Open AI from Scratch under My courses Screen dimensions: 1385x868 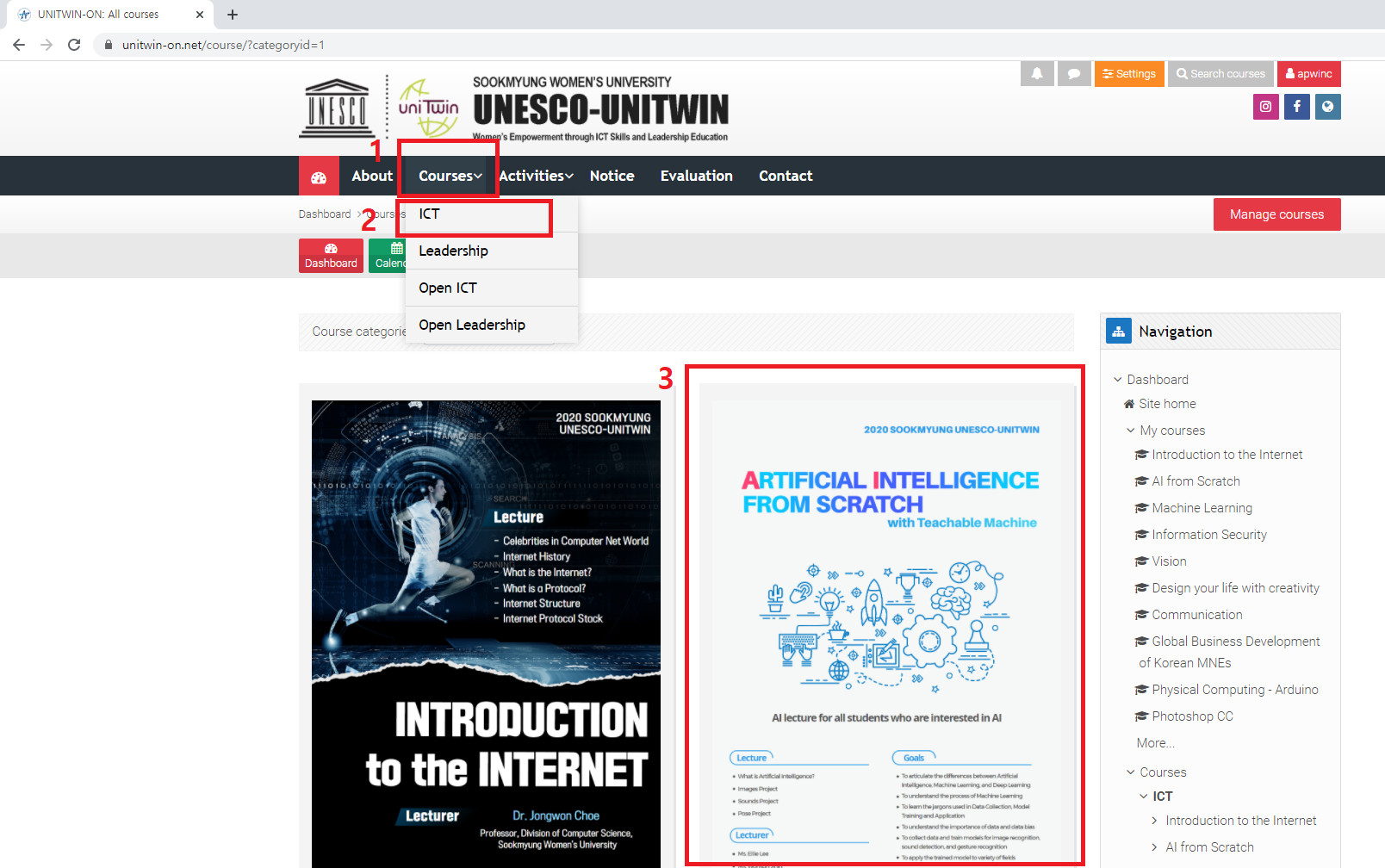(x=1196, y=481)
